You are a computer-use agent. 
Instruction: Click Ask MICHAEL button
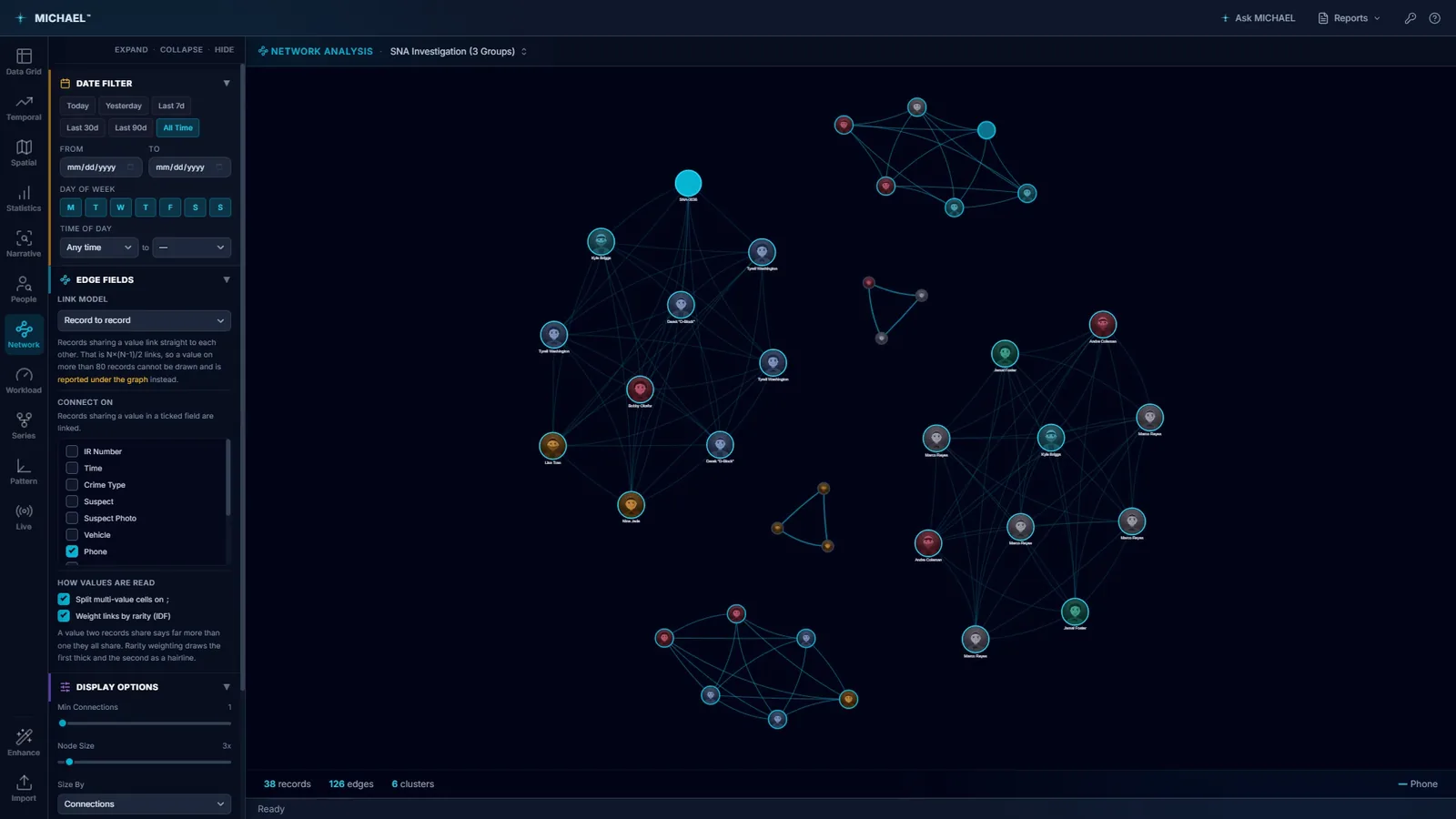point(1259,18)
